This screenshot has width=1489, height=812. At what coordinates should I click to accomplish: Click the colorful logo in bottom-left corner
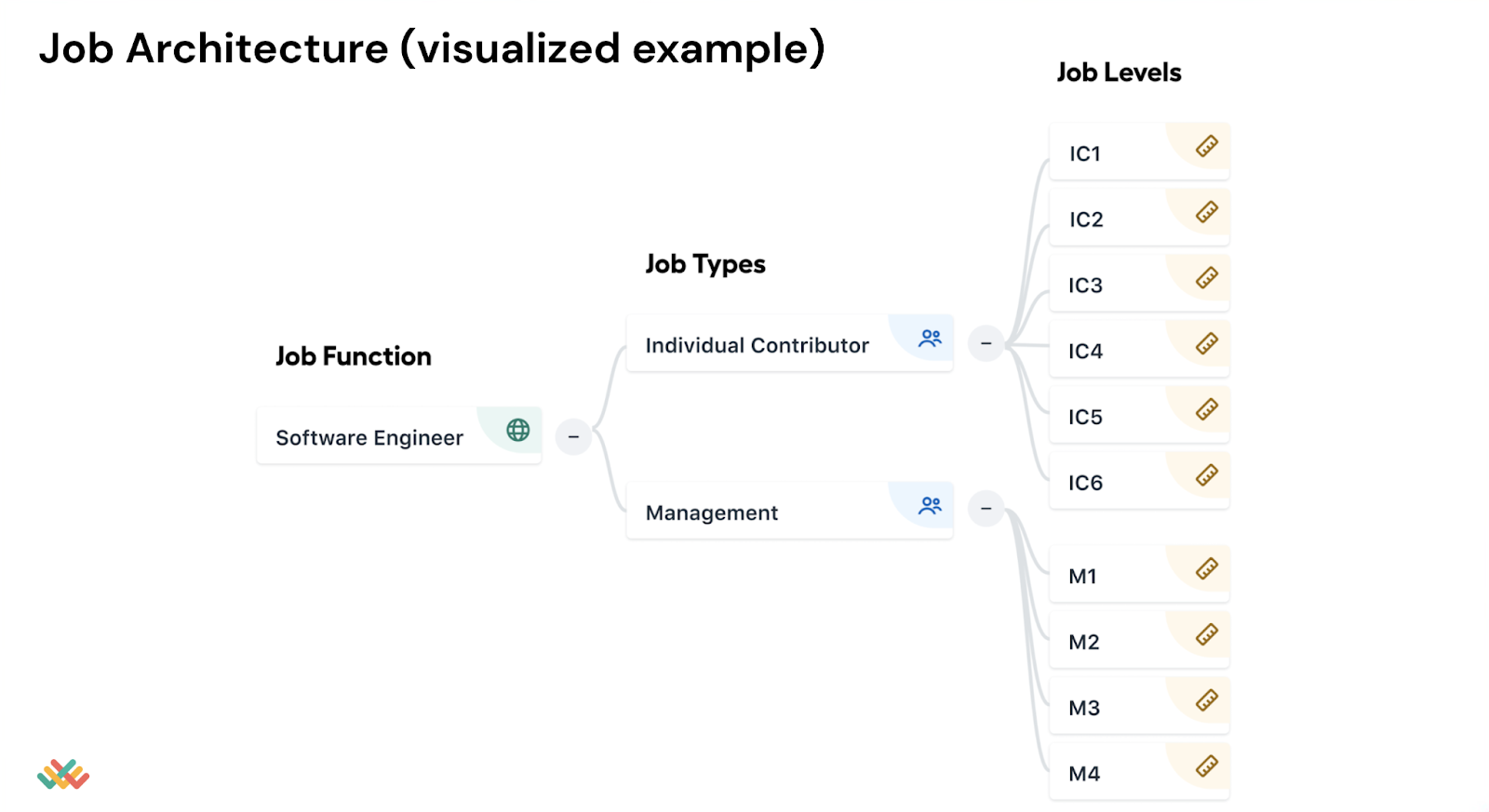63,774
